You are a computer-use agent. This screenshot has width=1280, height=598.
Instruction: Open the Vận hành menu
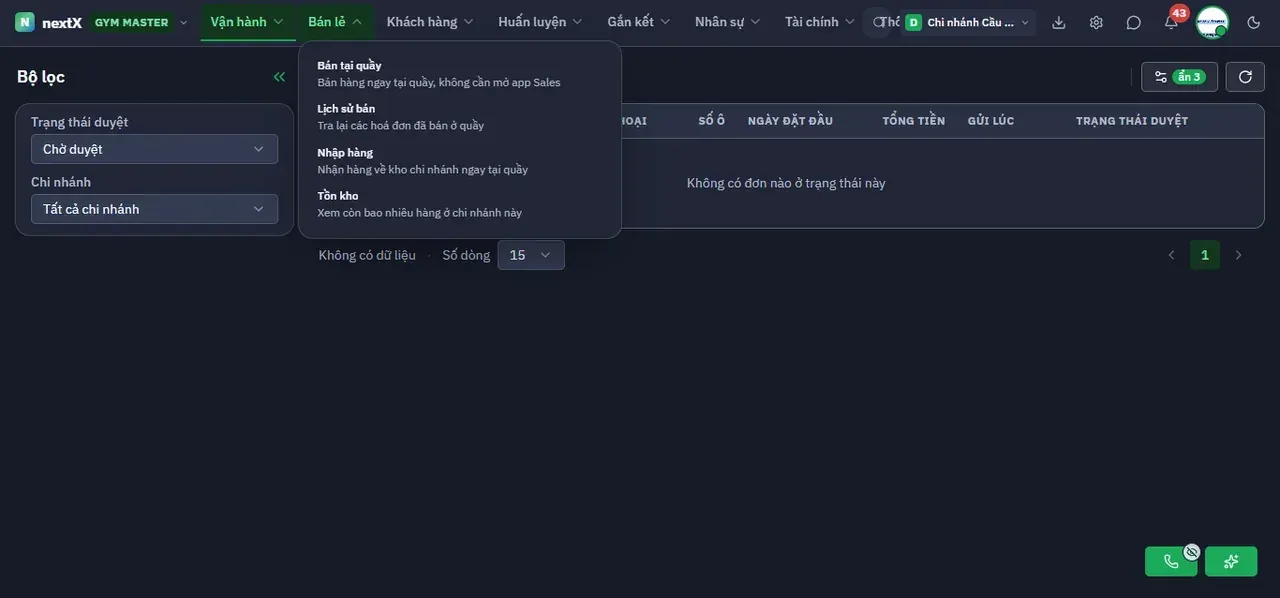[247, 22]
